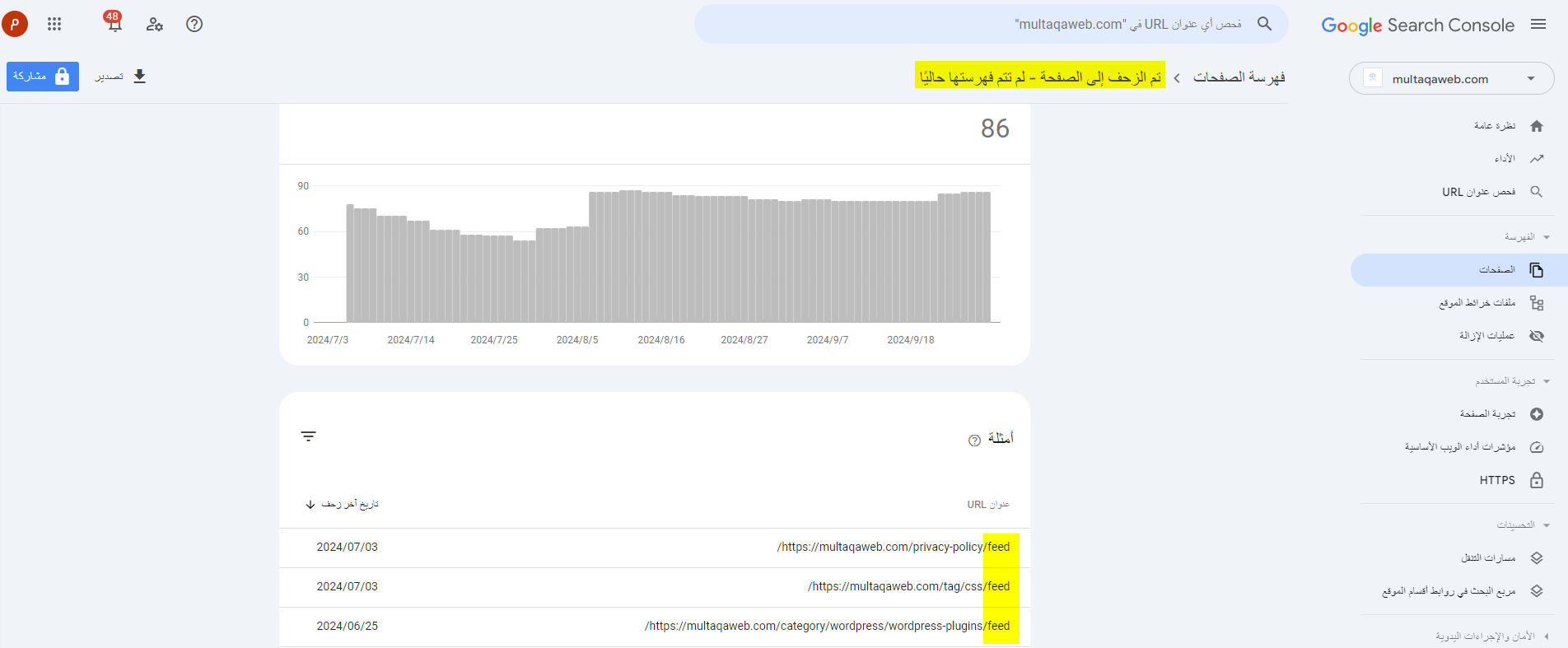Open نظرة عامة overview menu item

point(1459,126)
